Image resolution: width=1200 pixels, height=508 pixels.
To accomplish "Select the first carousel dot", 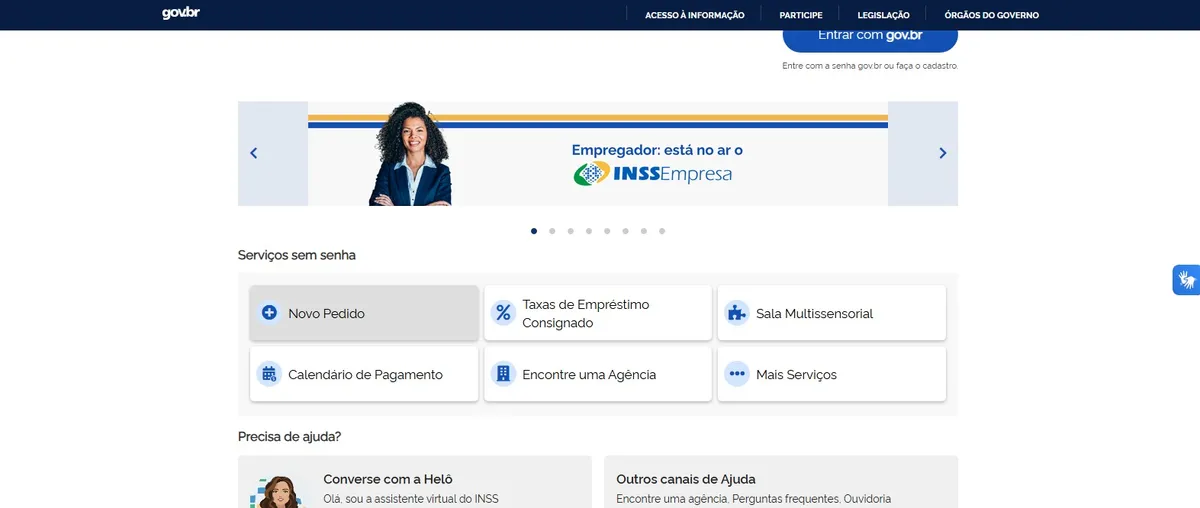I will coord(534,231).
